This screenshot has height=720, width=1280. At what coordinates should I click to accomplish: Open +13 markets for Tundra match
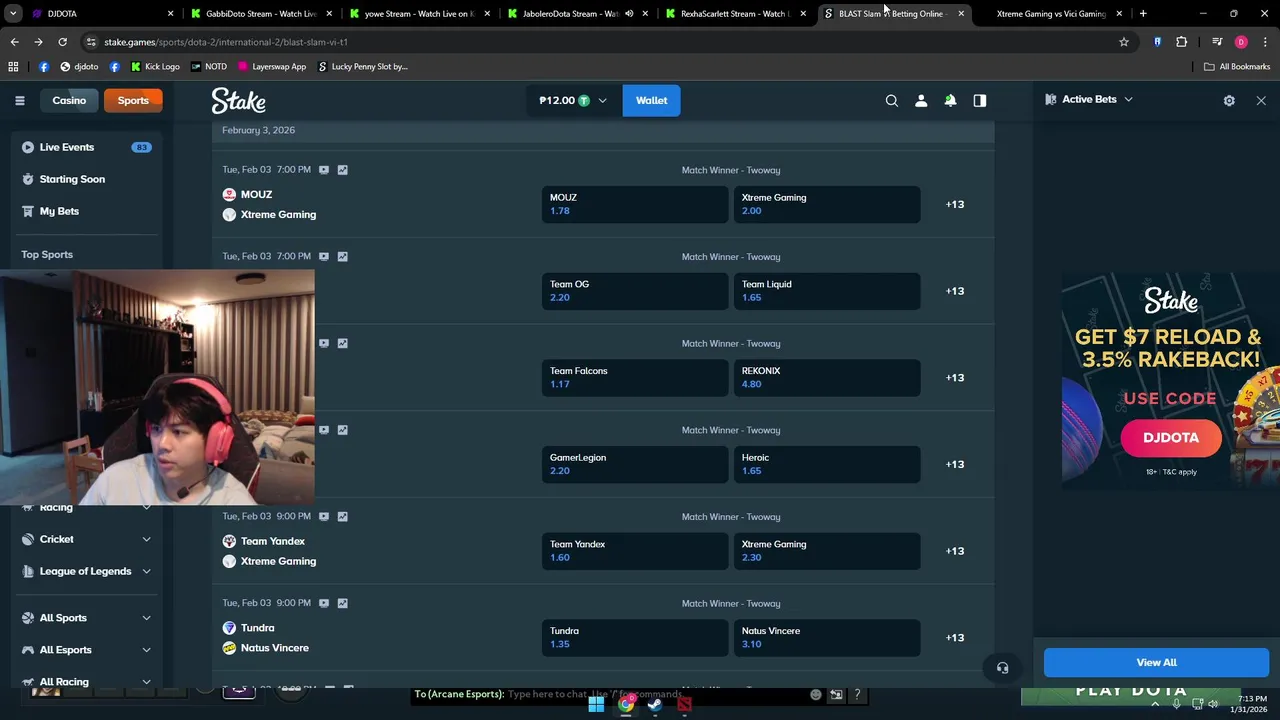(955, 637)
